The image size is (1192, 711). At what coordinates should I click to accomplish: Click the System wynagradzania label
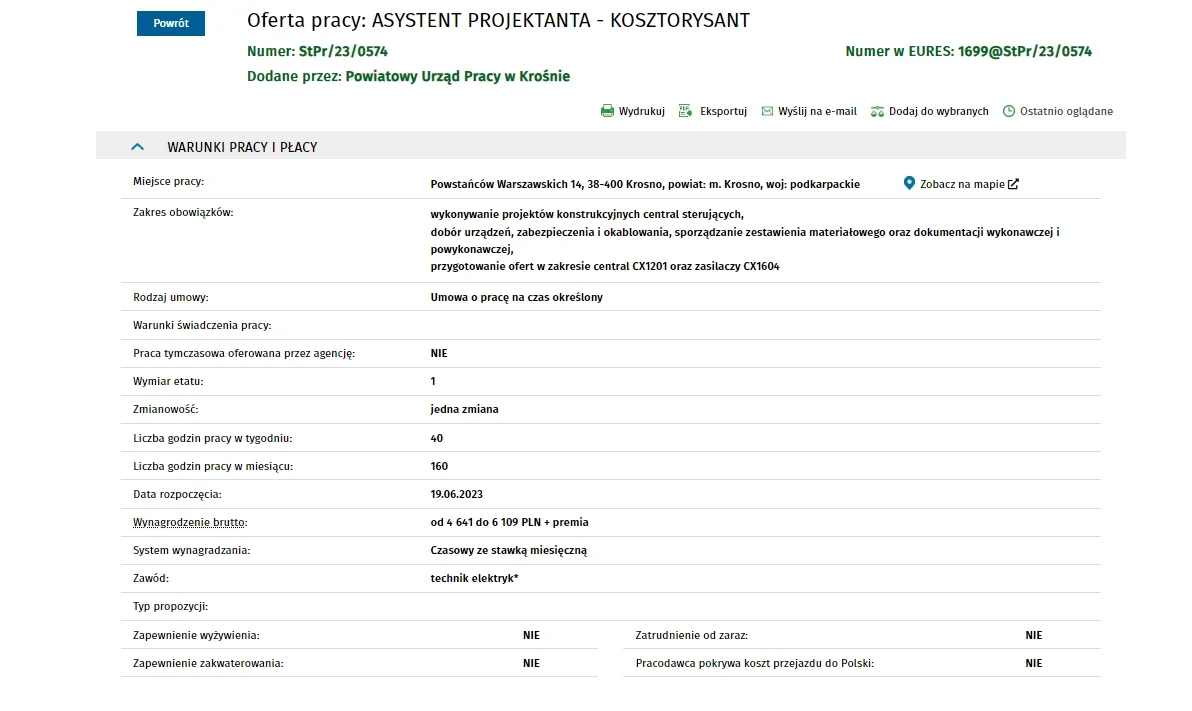(192, 551)
